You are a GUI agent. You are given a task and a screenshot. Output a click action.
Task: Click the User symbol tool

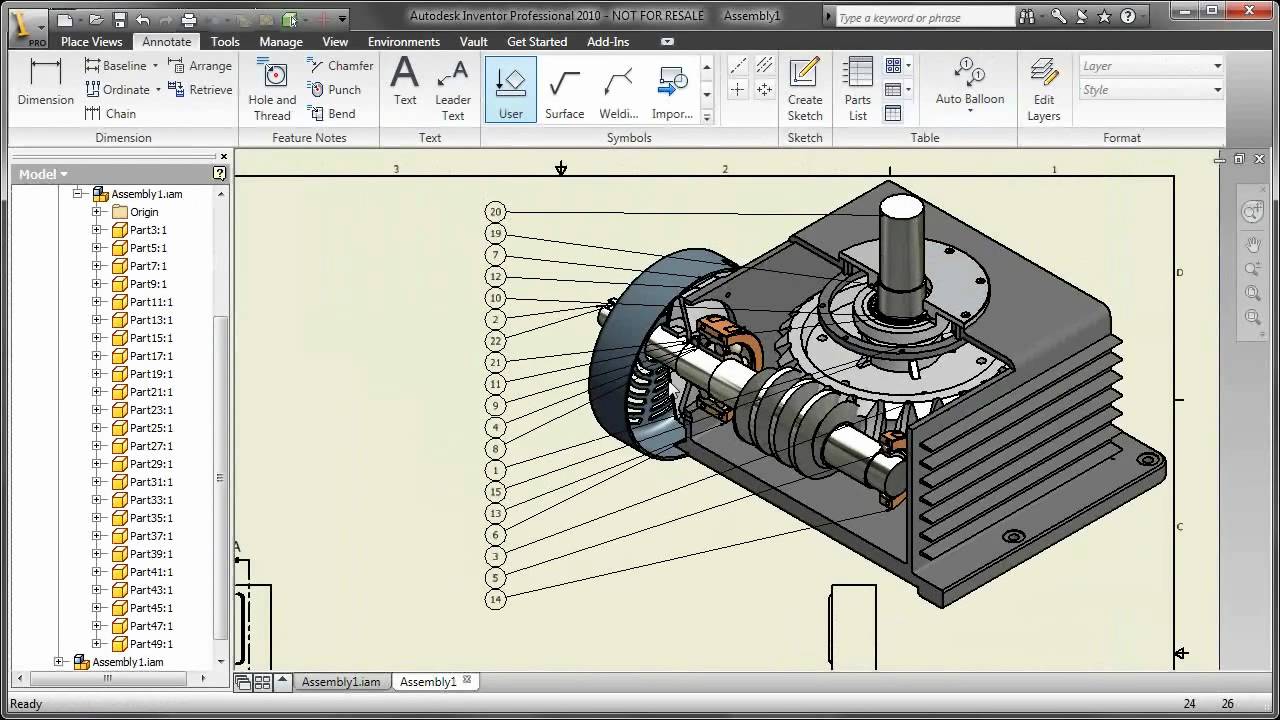[511, 90]
